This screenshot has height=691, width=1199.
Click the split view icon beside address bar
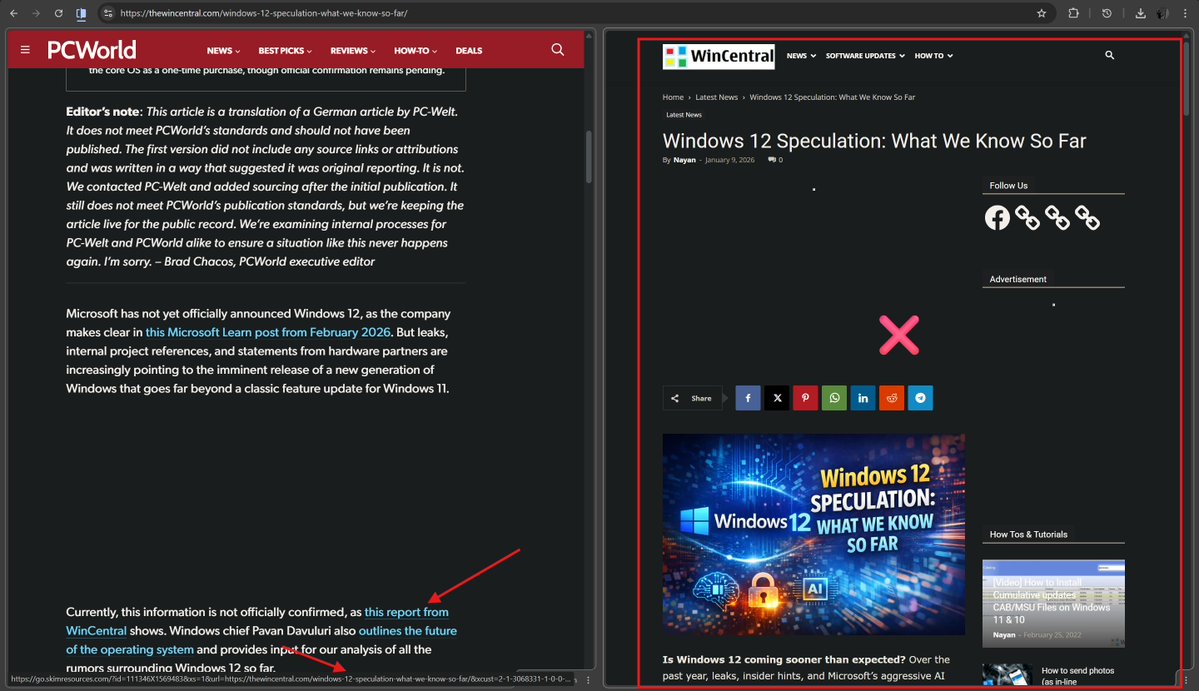coord(81,13)
